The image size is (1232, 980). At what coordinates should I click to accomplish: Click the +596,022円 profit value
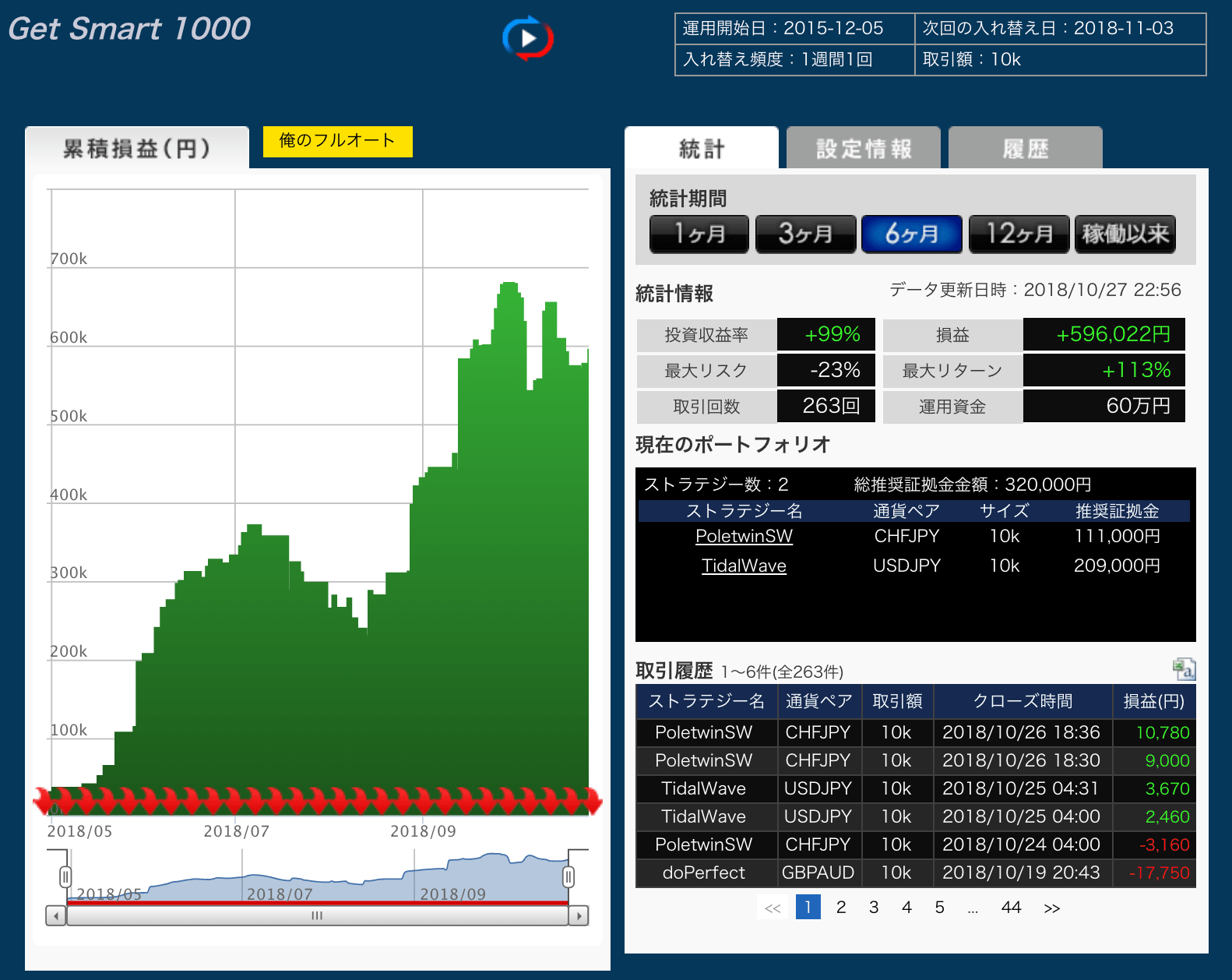(x=1113, y=334)
